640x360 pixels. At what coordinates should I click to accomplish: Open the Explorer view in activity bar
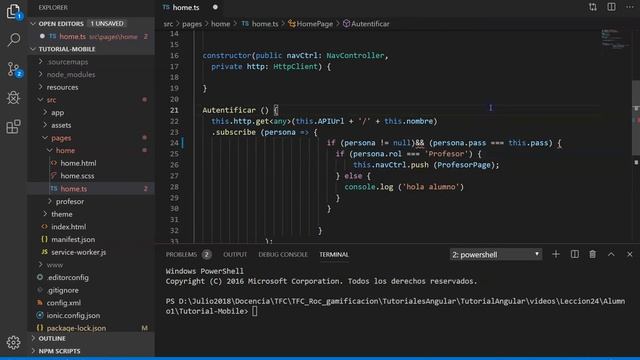click(13, 11)
